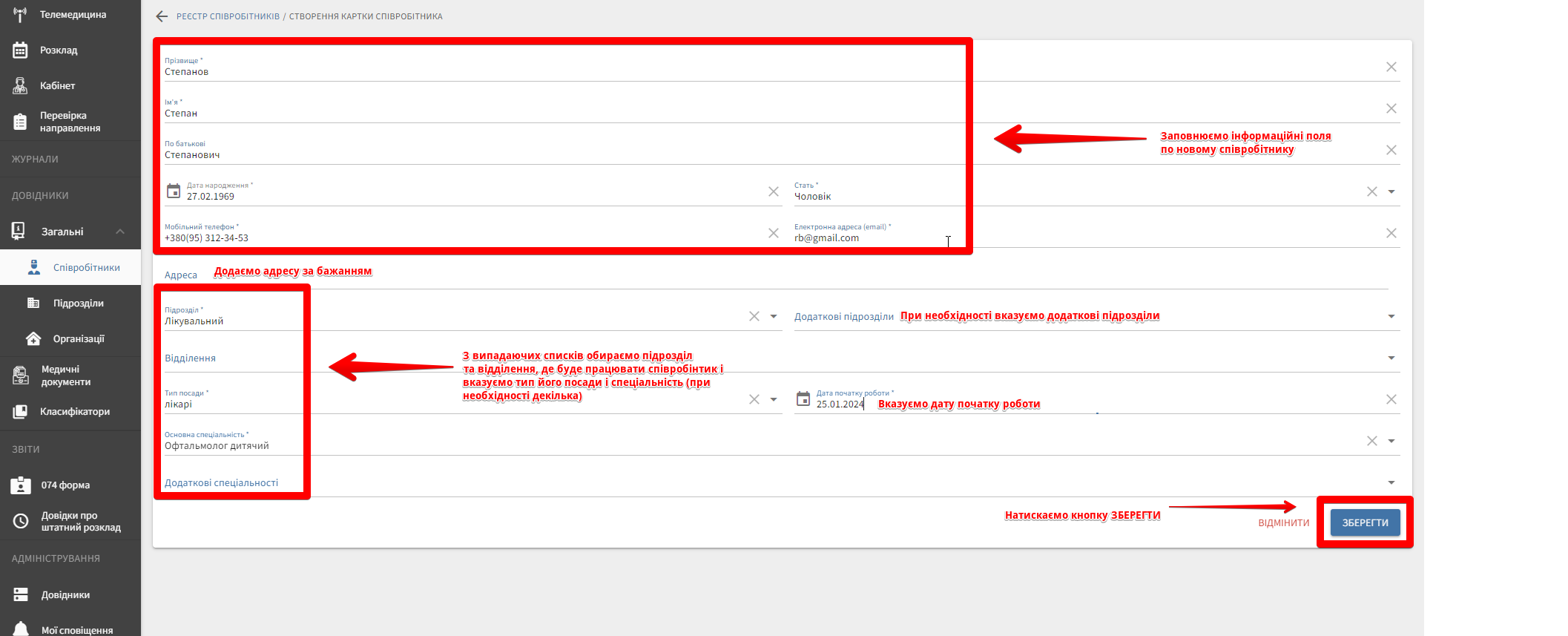Expand the Додаткові спеціальності dropdown
The height and width of the screenshot is (636, 1568).
point(1391,482)
